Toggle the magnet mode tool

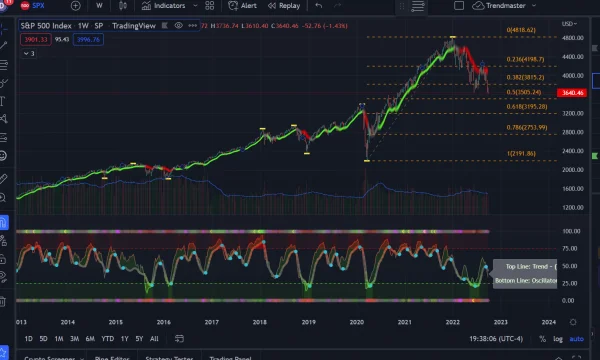coord(3,222)
